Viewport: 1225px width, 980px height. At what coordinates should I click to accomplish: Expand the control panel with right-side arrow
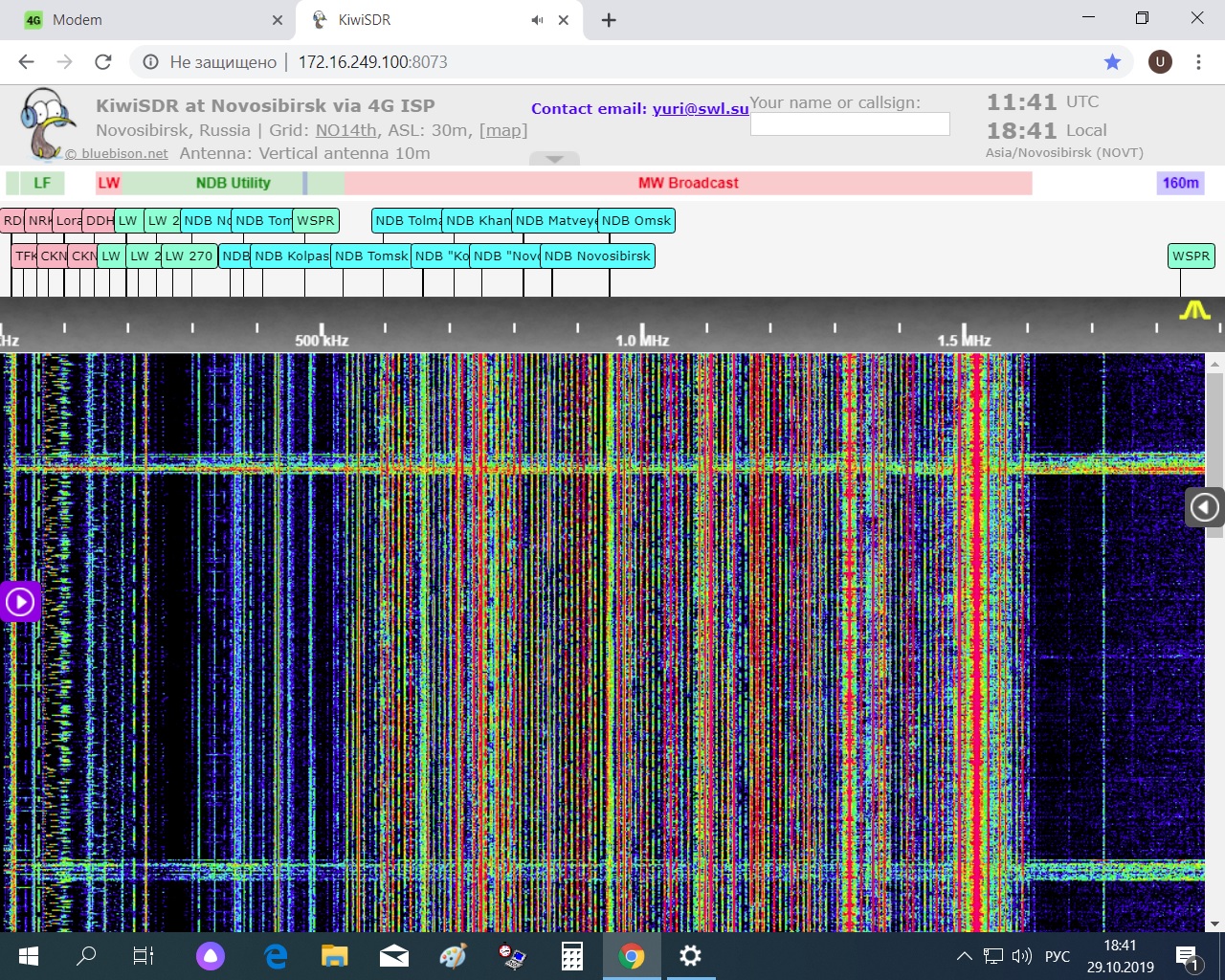1204,507
